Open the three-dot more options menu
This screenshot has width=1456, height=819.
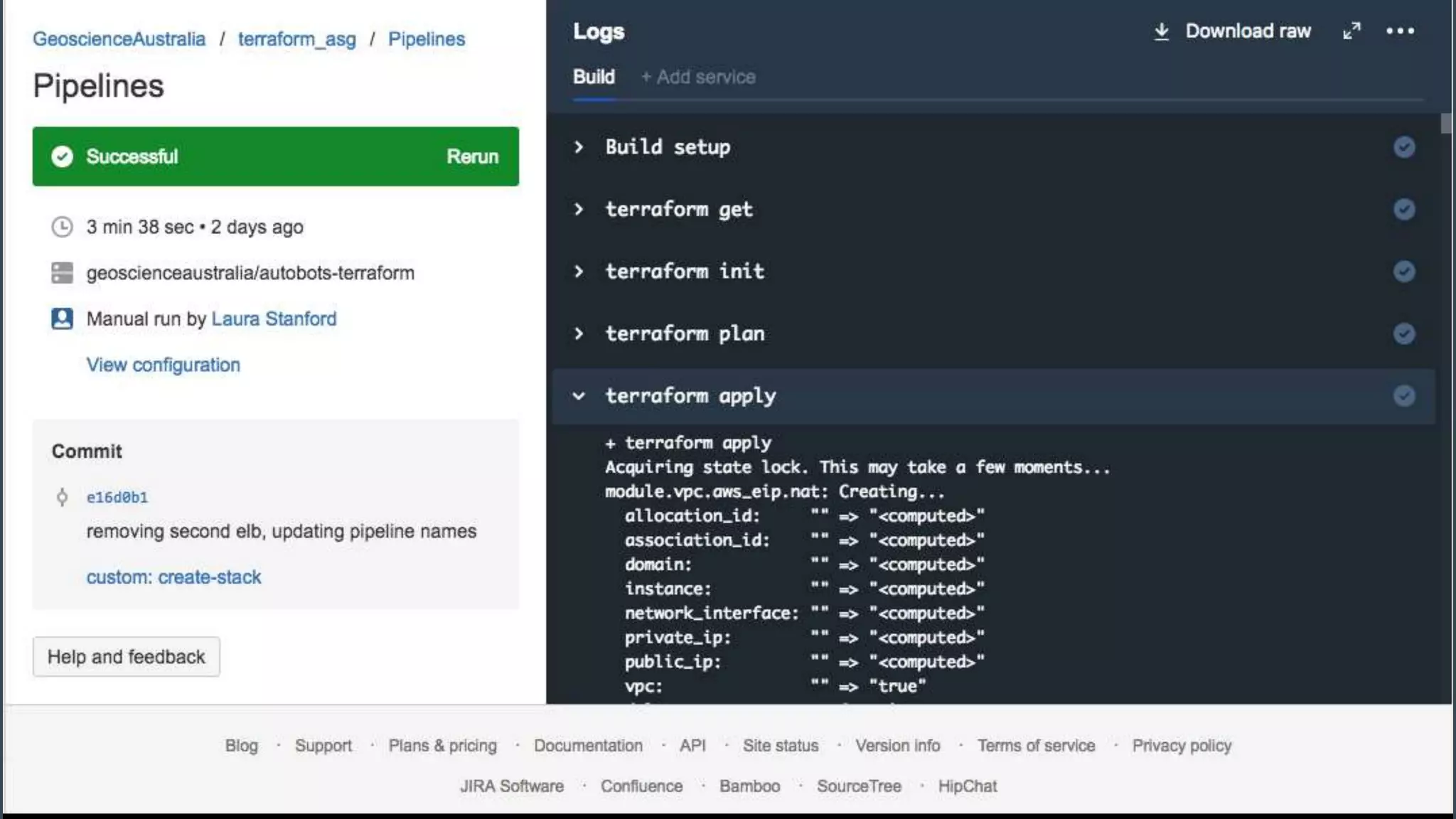(1400, 31)
